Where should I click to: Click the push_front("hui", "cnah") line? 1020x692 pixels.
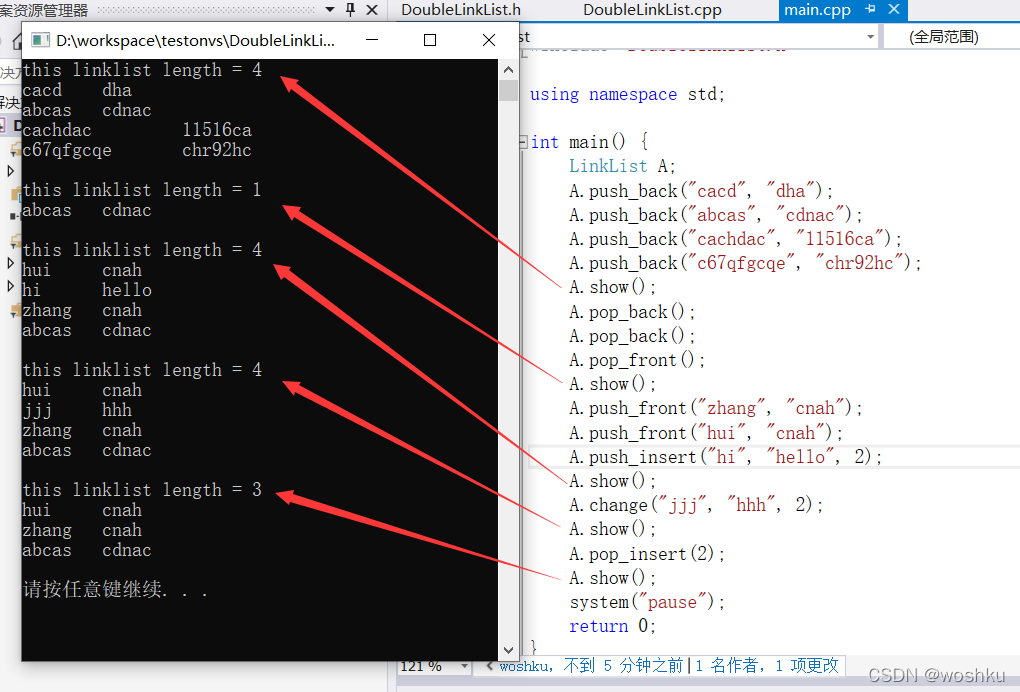pos(706,433)
